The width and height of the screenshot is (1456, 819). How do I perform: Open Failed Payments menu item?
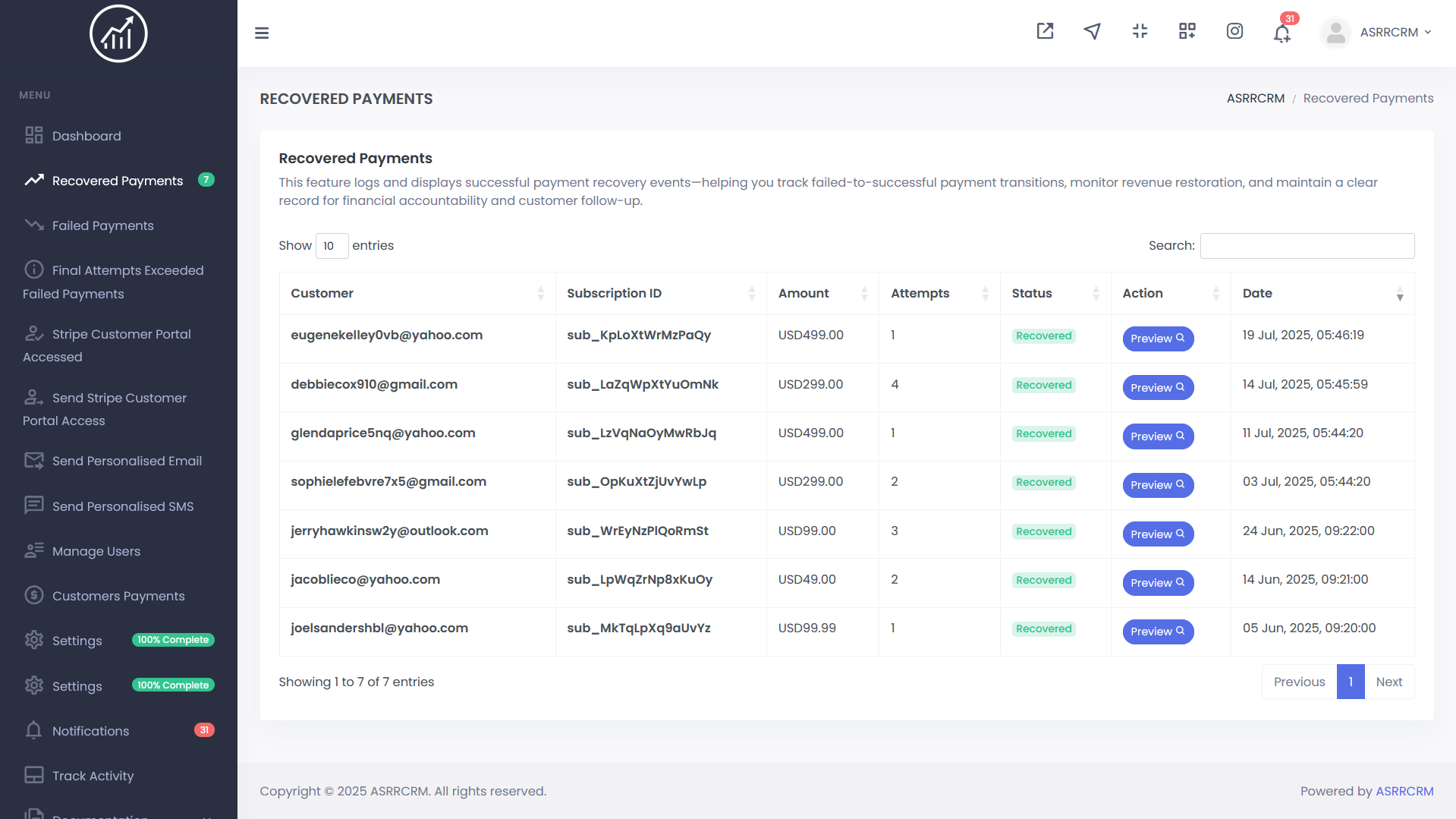tap(102, 225)
